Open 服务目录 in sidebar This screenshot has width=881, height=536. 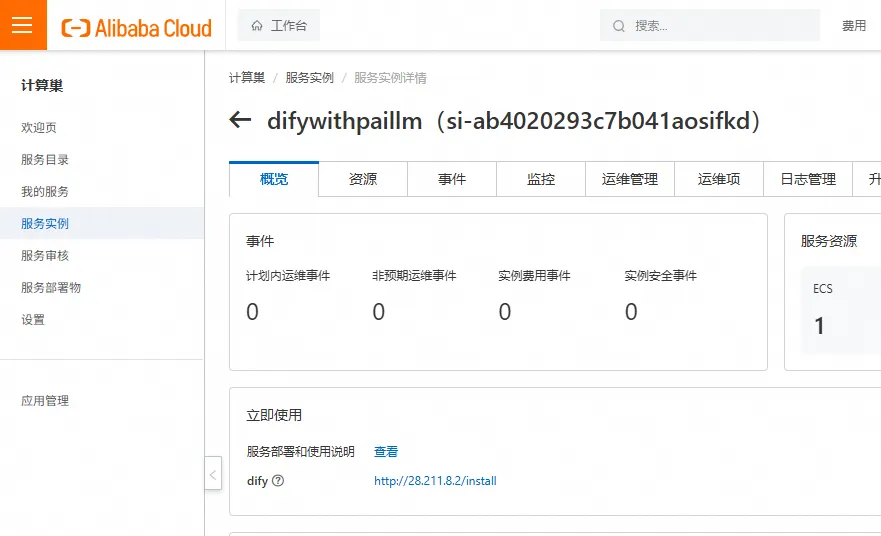click(x=45, y=160)
